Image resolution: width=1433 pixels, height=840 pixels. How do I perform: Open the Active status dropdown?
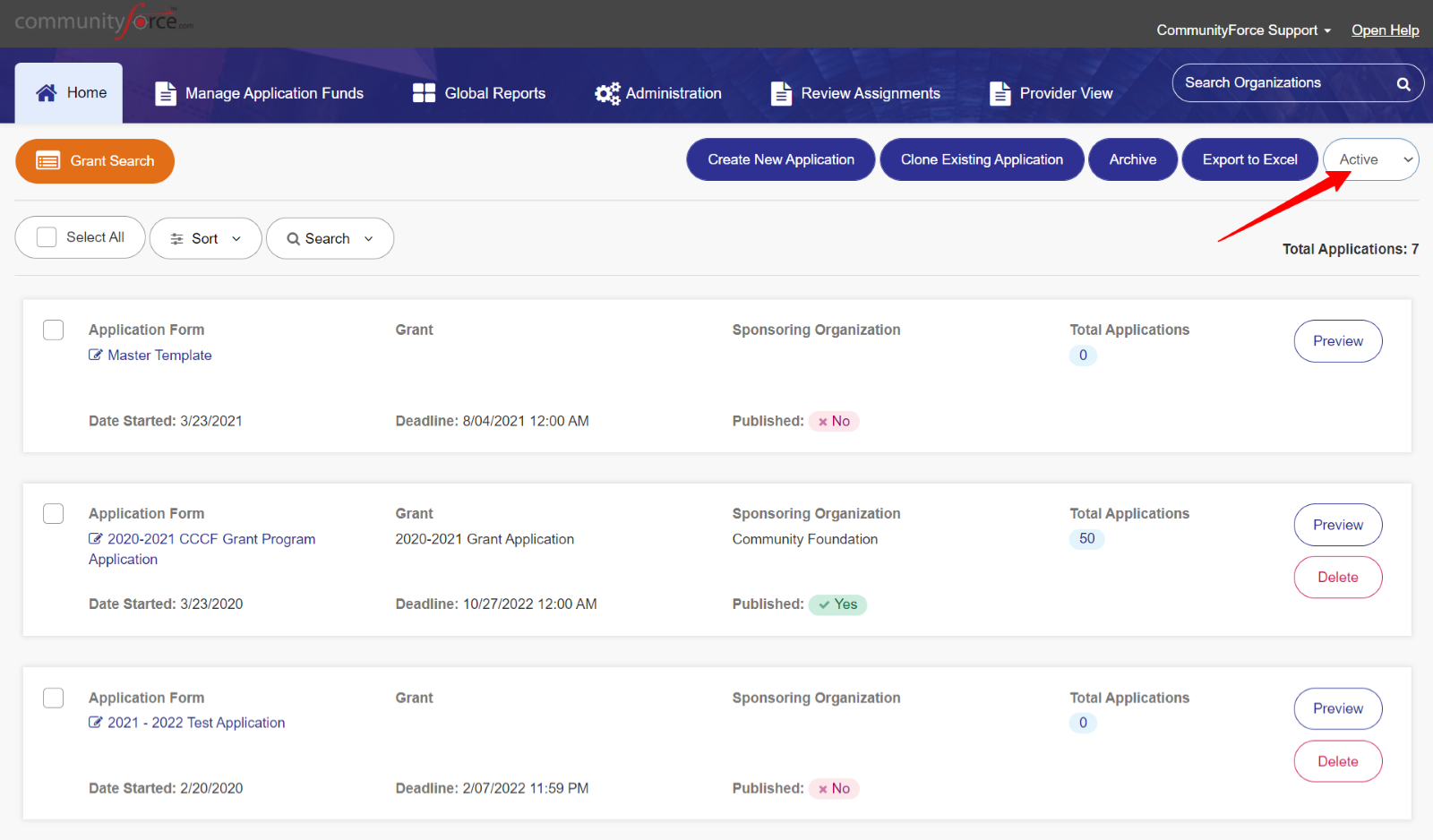click(x=1370, y=159)
